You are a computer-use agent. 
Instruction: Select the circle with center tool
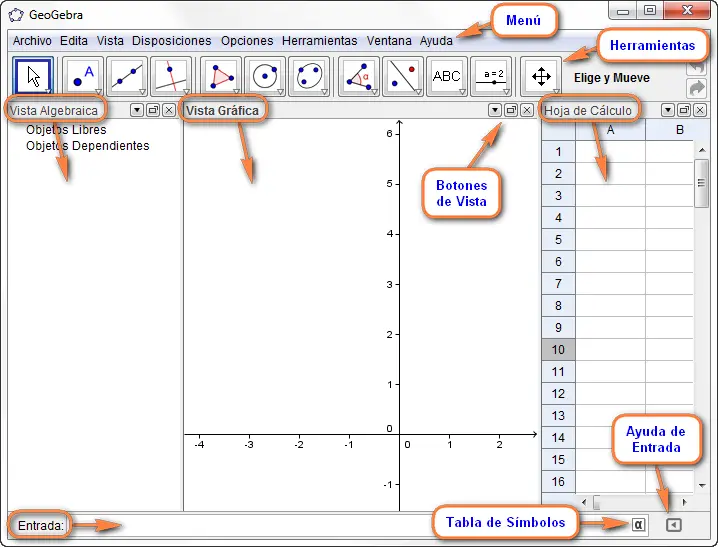click(x=265, y=76)
